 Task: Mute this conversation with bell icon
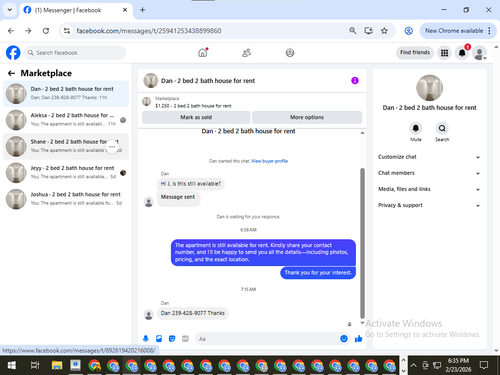coord(416,128)
